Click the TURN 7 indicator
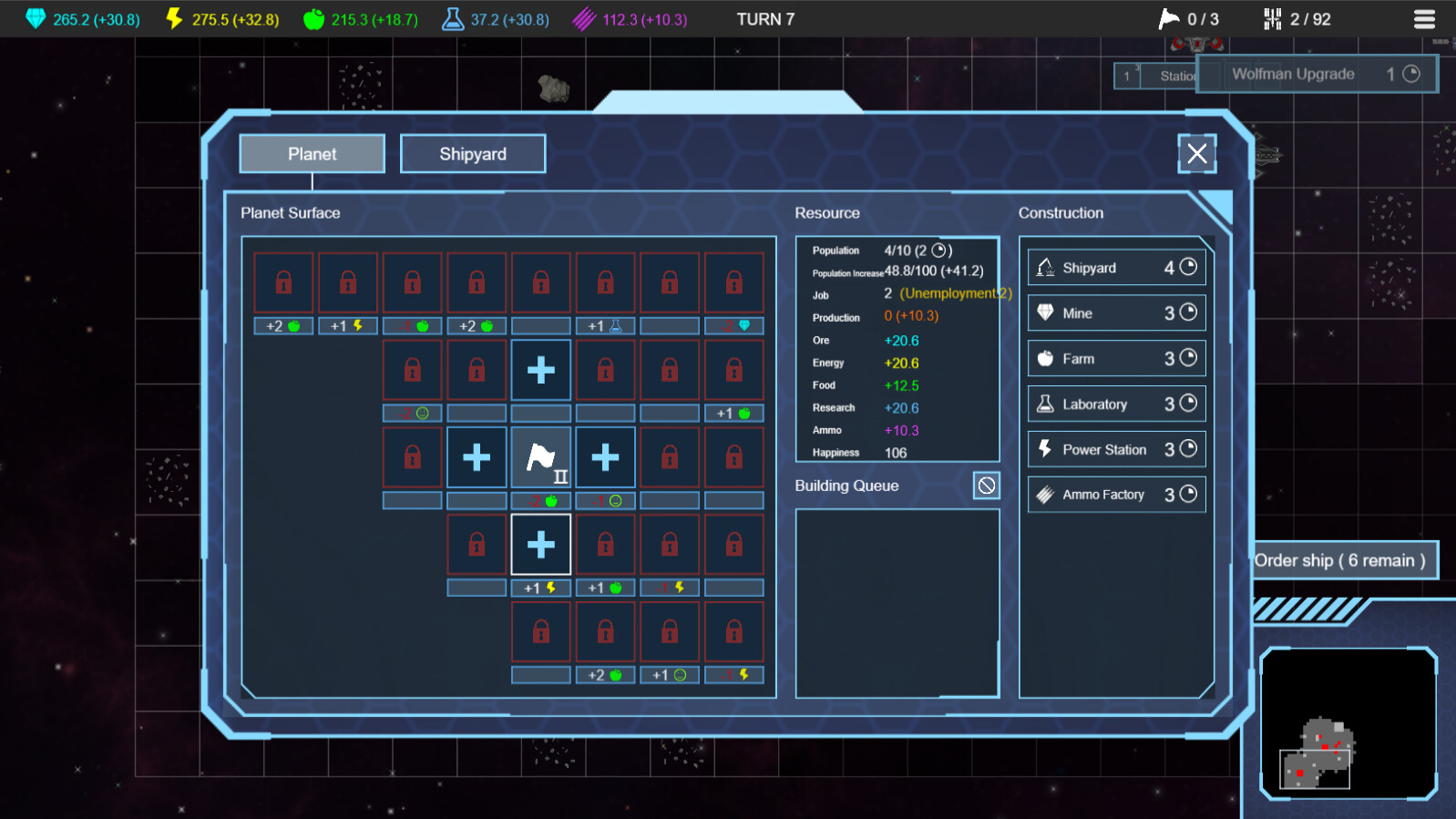Viewport: 1456px width, 819px height. [765, 19]
